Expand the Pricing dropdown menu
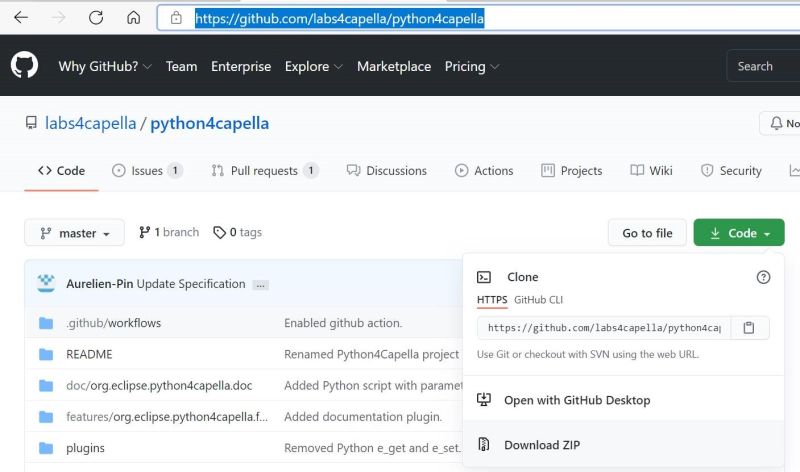This screenshot has width=800, height=472. point(471,66)
